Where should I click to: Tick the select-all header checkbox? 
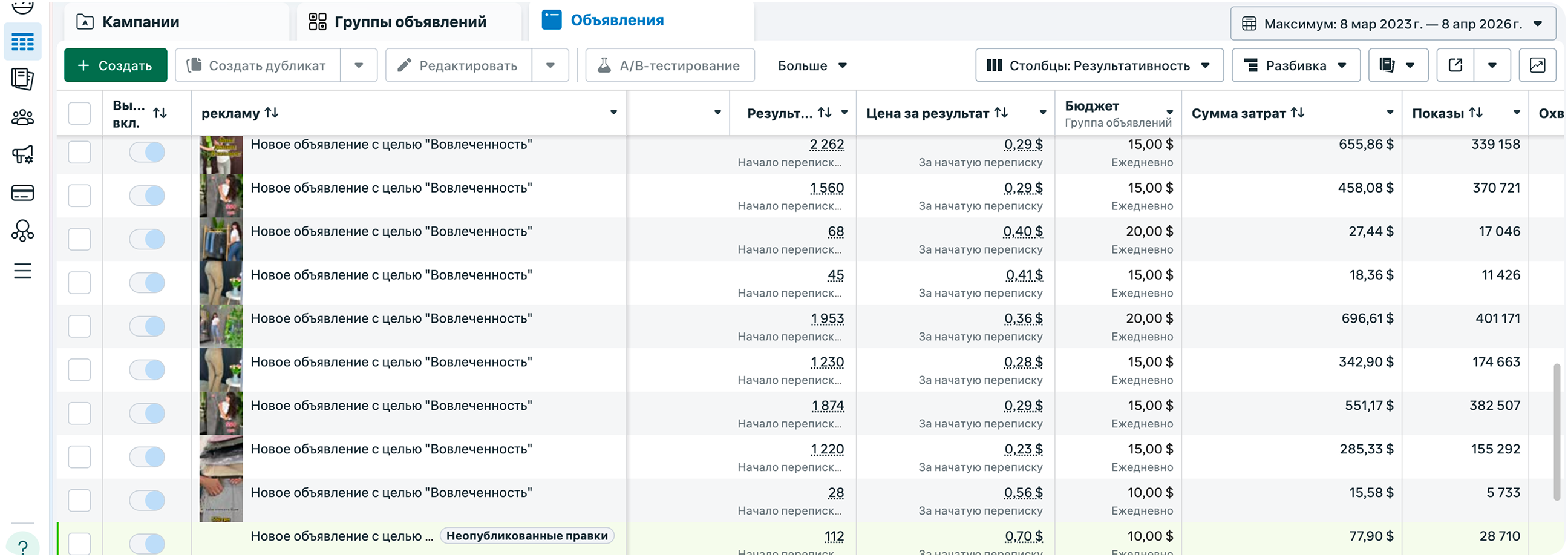(x=80, y=113)
